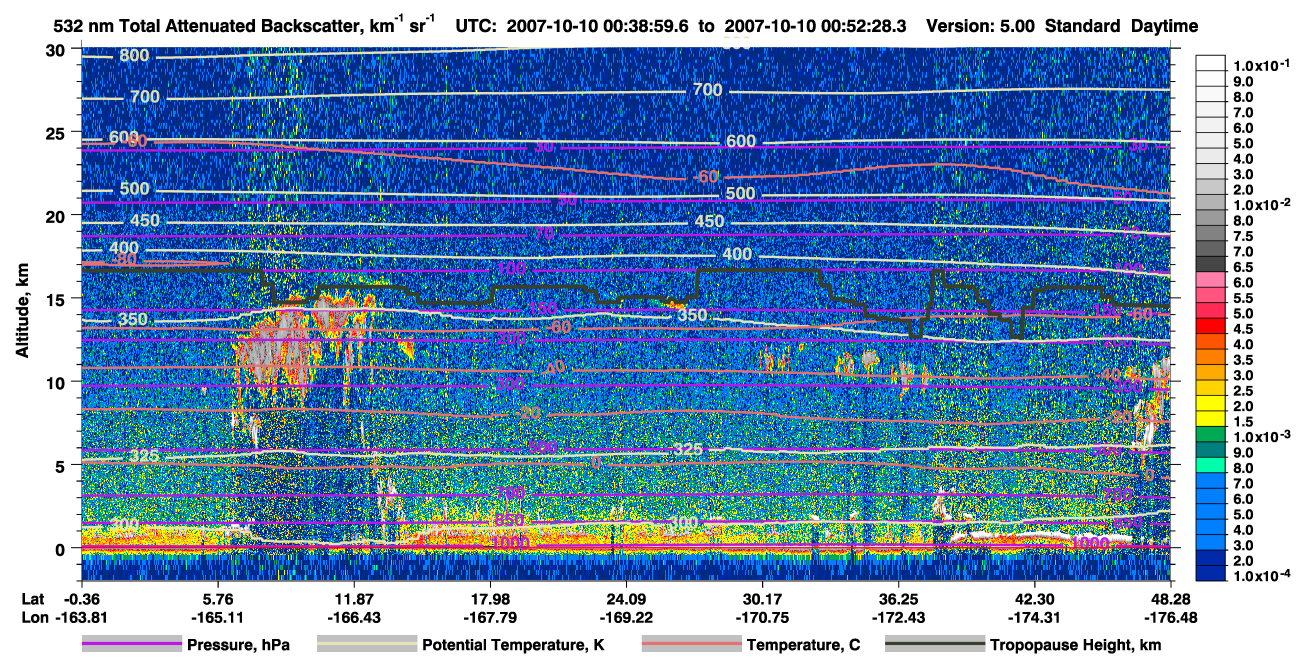Click the Potential Temperature, K legend line sample
This screenshot has width=1300, height=667.
point(367,645)
